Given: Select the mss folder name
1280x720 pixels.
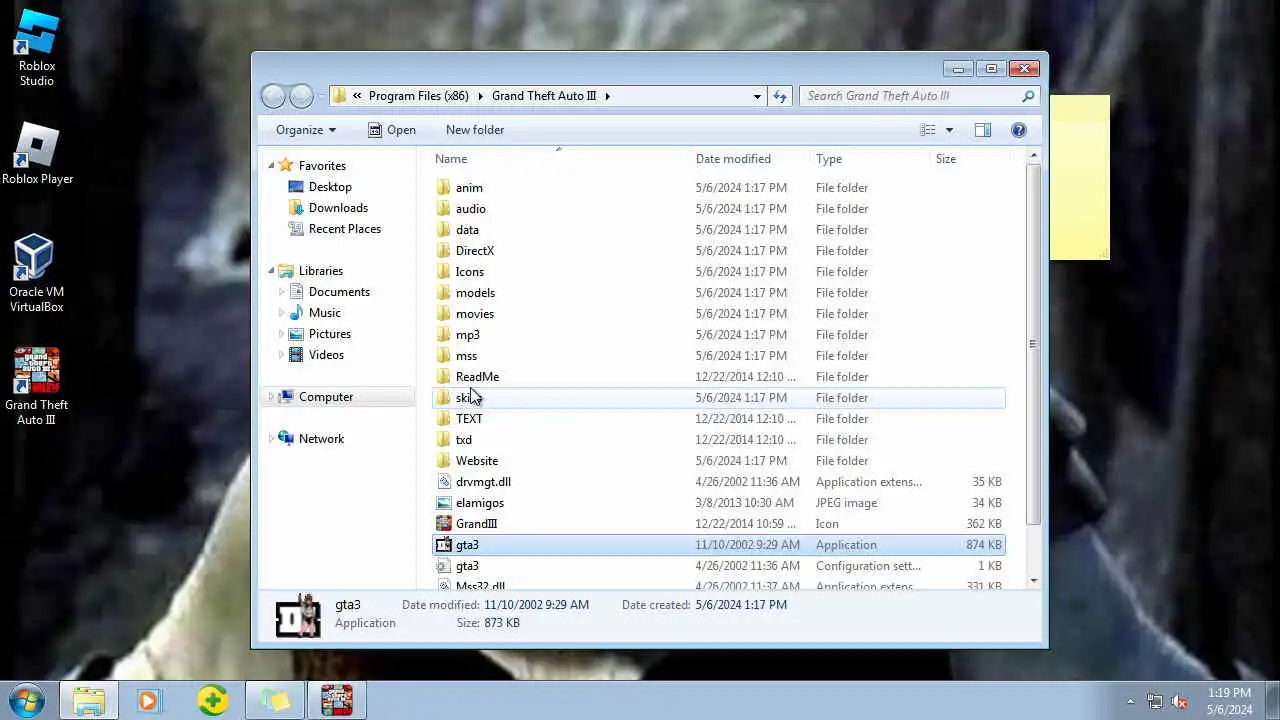Looking at the screenshot, I should 466,356.
